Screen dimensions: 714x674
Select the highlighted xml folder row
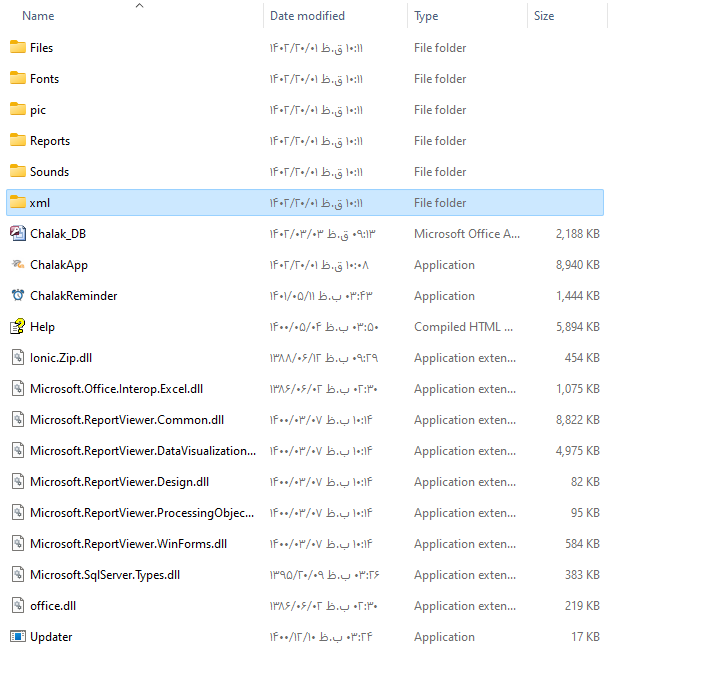tap(300, 203)
